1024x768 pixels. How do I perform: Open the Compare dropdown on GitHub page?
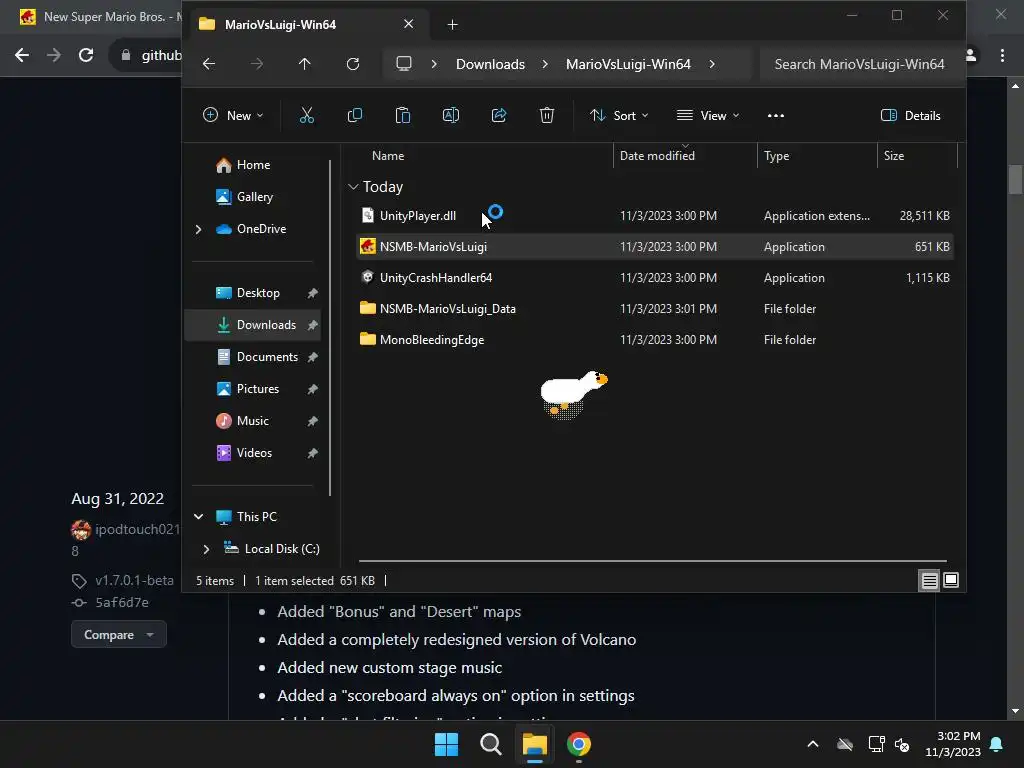click(x=119, y=634)
